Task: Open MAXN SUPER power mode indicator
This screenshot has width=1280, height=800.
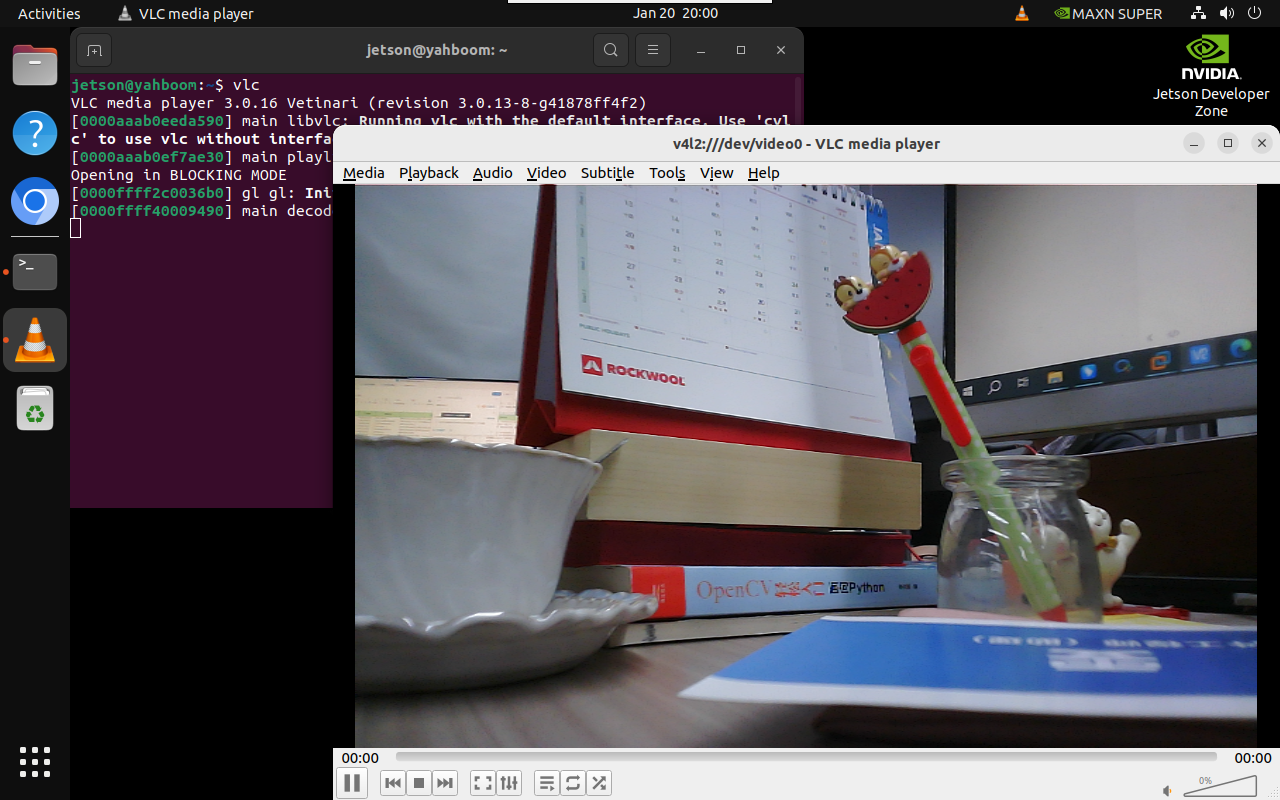Action: [x=1108, y=14]
